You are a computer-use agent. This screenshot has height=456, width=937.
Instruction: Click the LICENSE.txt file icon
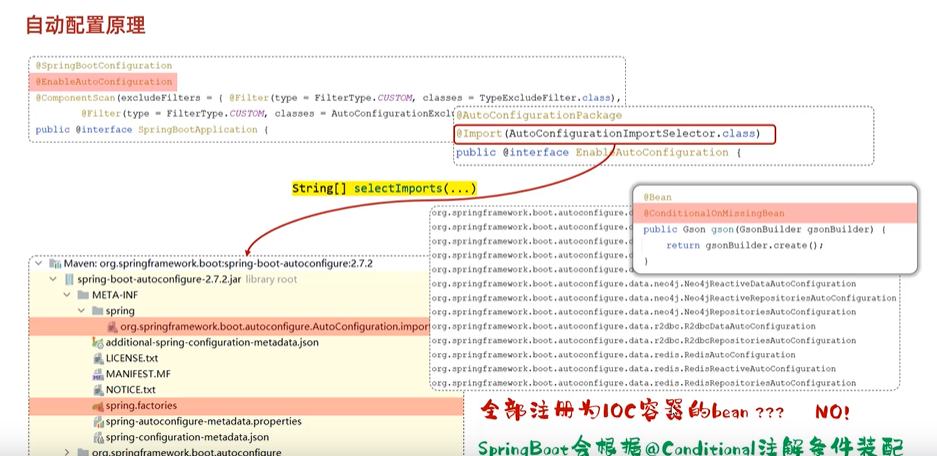tap(99, 359)
